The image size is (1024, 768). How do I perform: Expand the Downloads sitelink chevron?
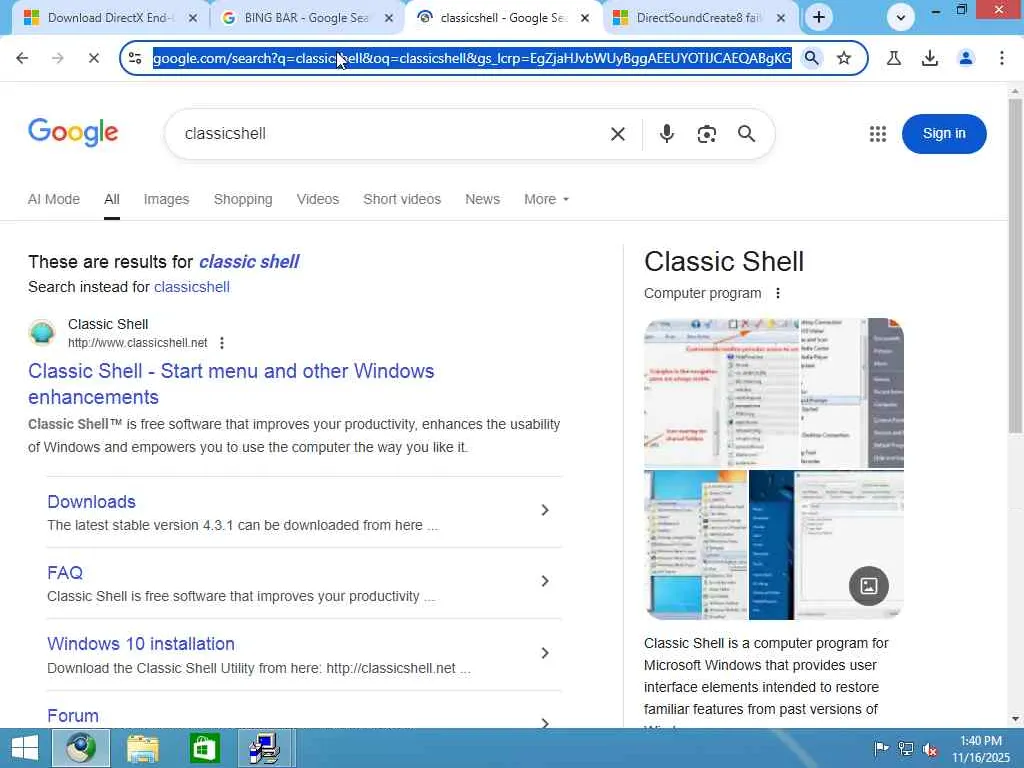(545, 510)
